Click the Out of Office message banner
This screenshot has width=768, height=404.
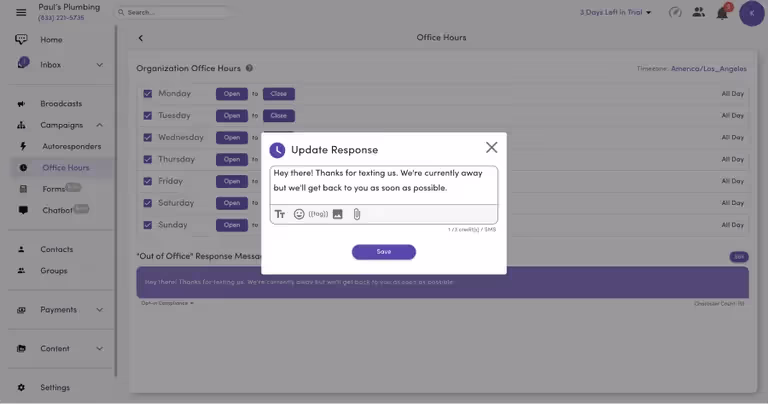(442, 282)
